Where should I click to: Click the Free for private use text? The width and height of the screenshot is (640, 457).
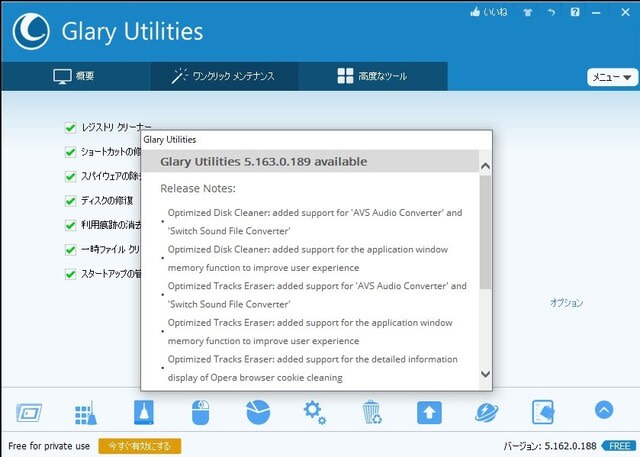coord(49,446)
